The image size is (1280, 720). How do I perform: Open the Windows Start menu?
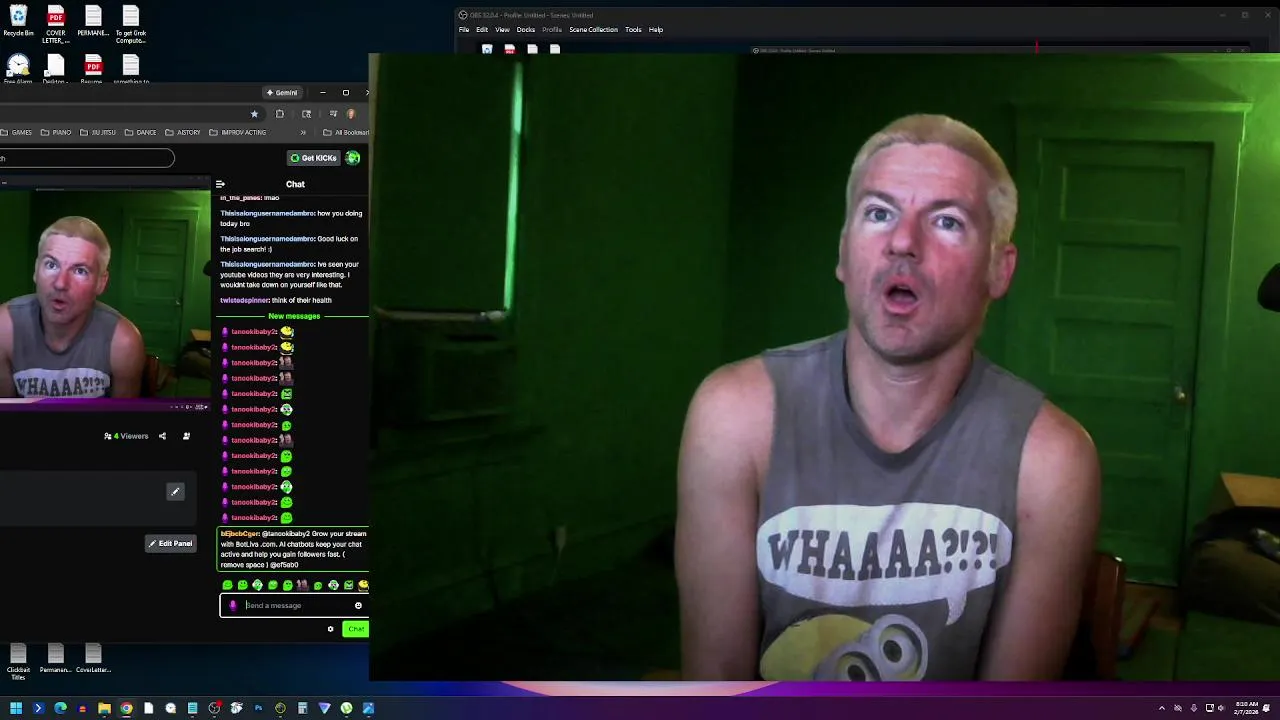pyautogui.click(x=16, y=708)
